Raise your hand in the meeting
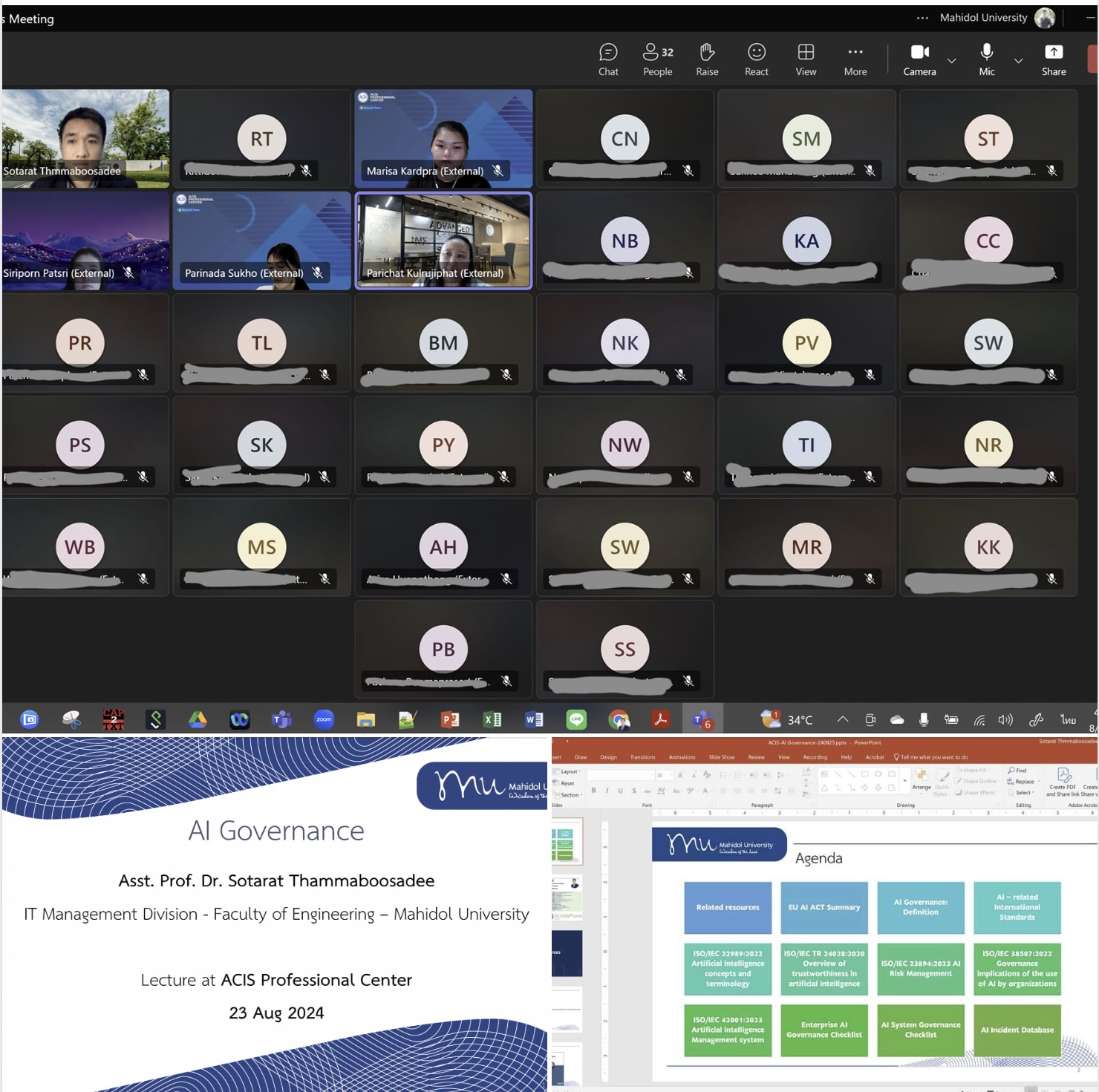 pos(707,59)
